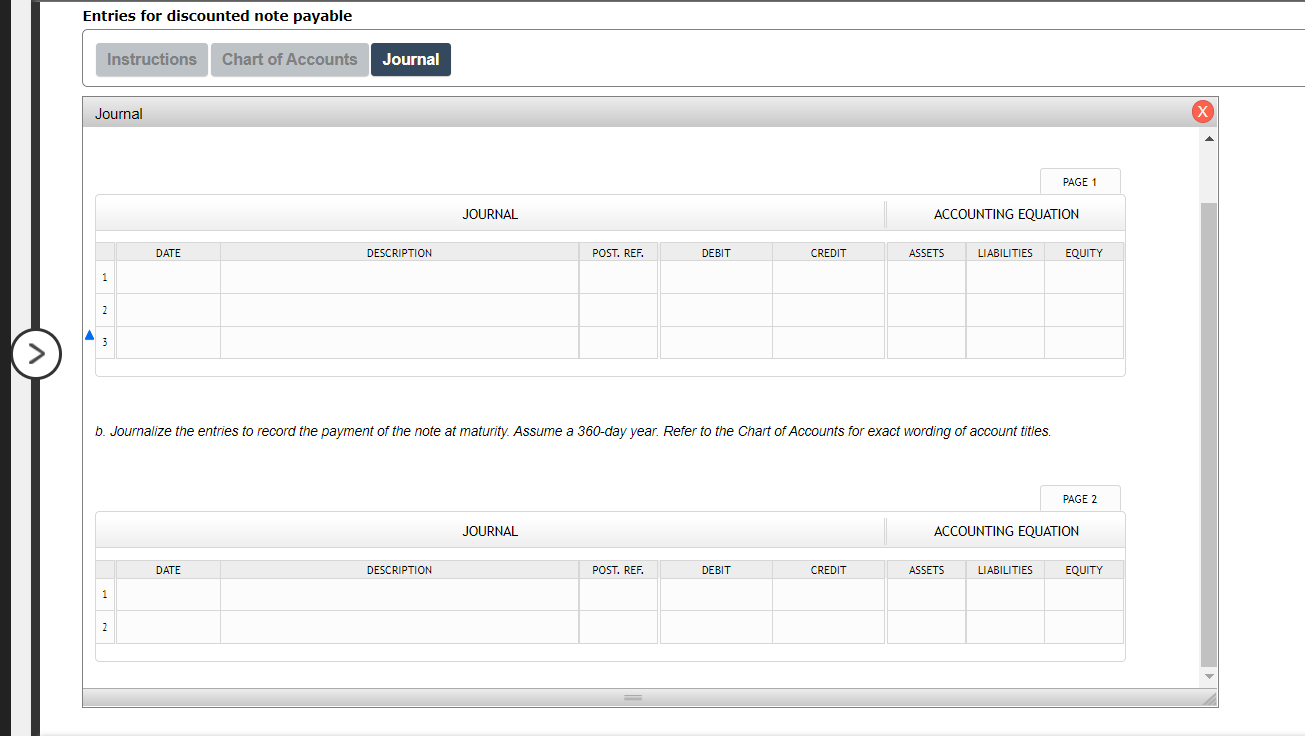This screenshot has width=1305, height=736.
Task: Switch to the Instructions tab
Action: (151, 59)
